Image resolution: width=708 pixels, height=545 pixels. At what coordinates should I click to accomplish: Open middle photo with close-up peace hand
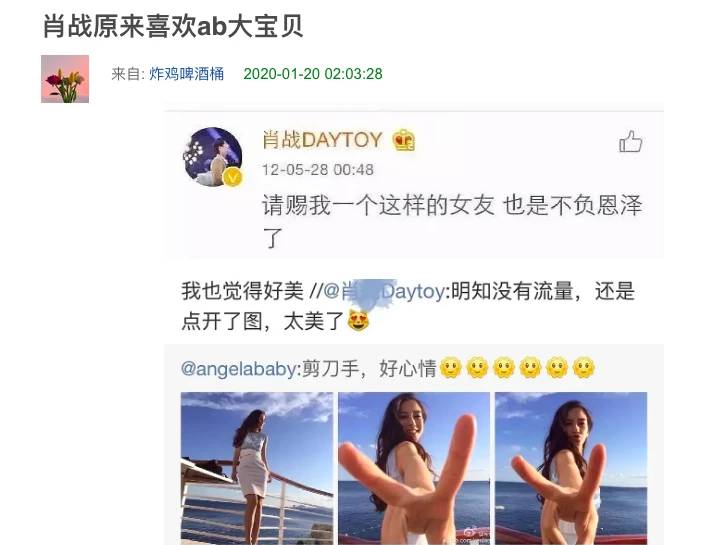coord(414,468)
